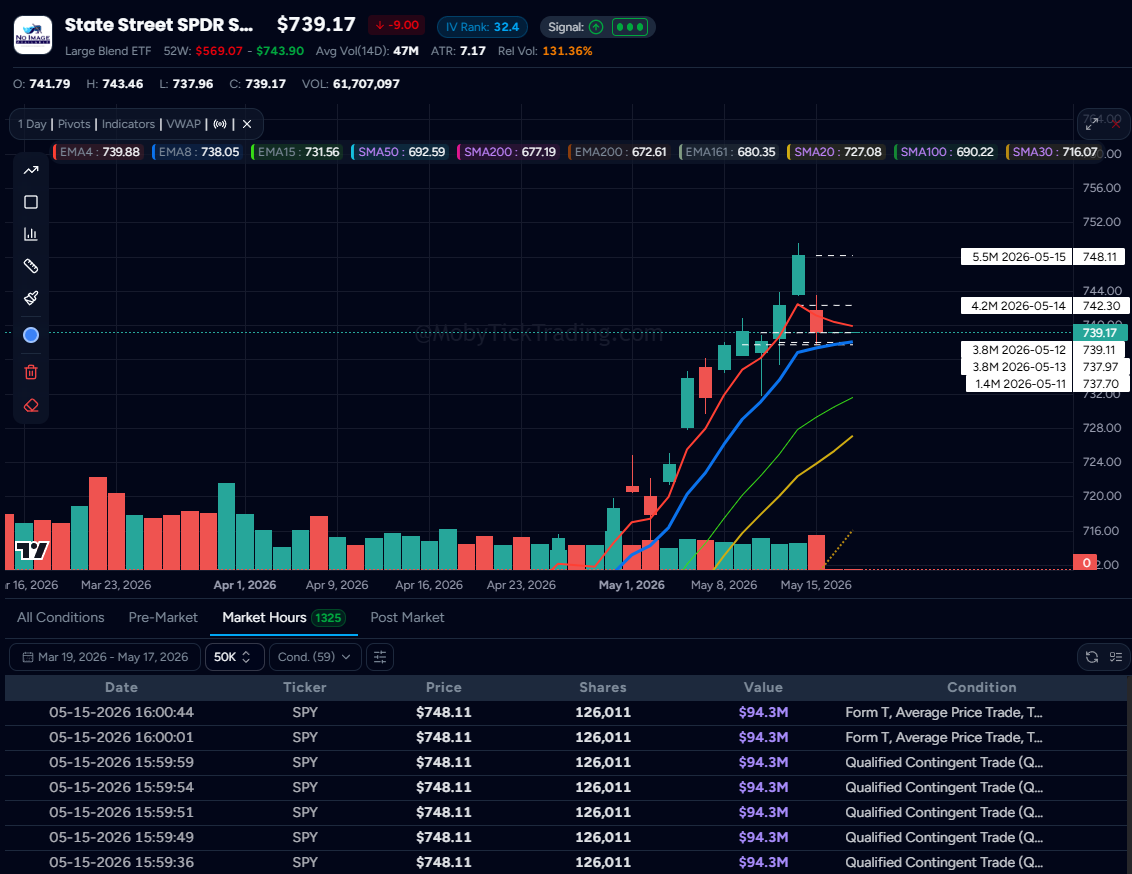The image size is (1132, 874).
Task: Open the bar chart style tool
Action: (31, 234)
